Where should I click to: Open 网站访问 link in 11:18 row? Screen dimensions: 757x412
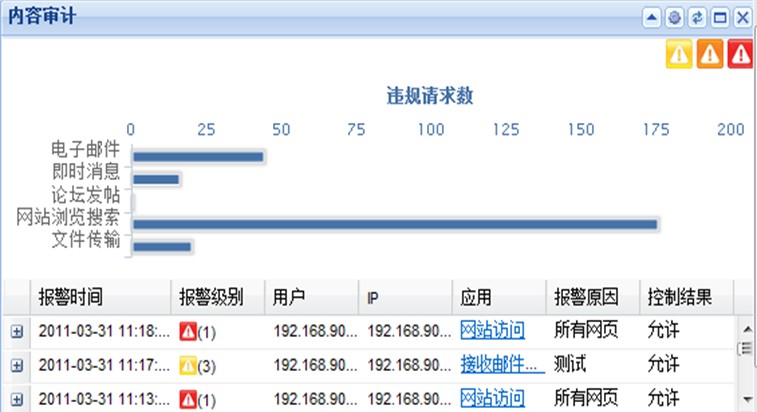[492, 331]
